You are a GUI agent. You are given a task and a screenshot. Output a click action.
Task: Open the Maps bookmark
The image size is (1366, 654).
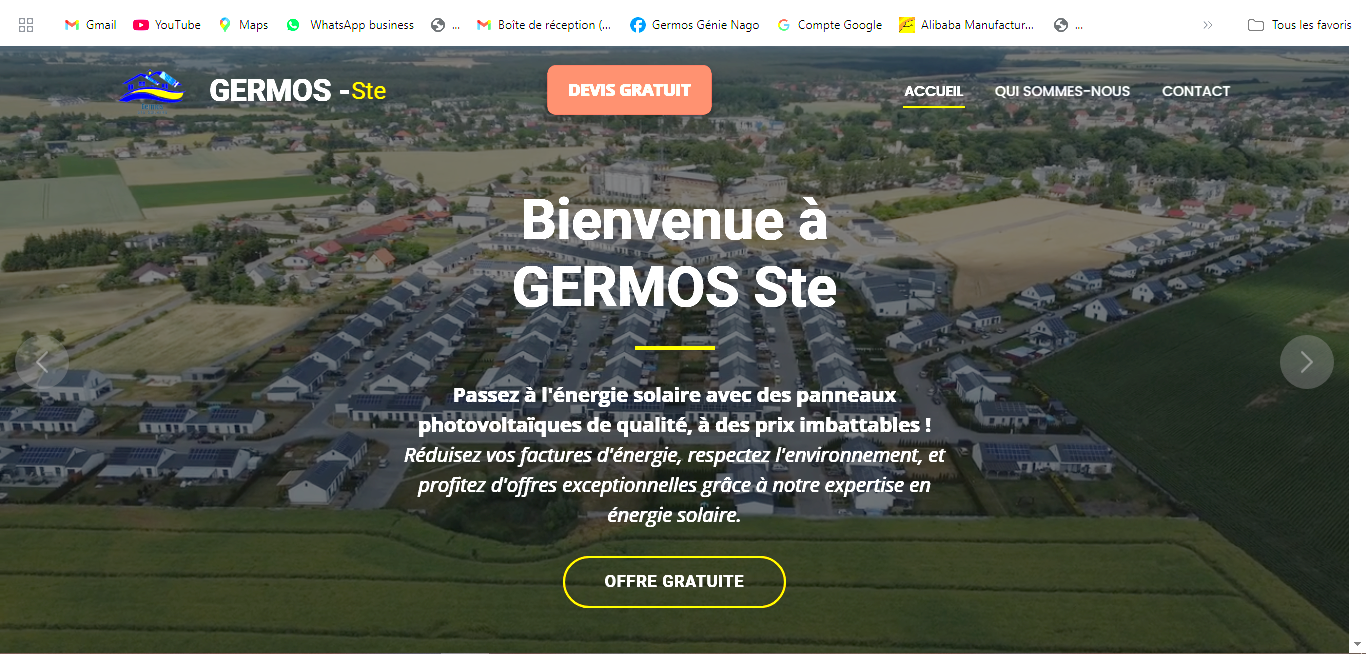(243, 25)
